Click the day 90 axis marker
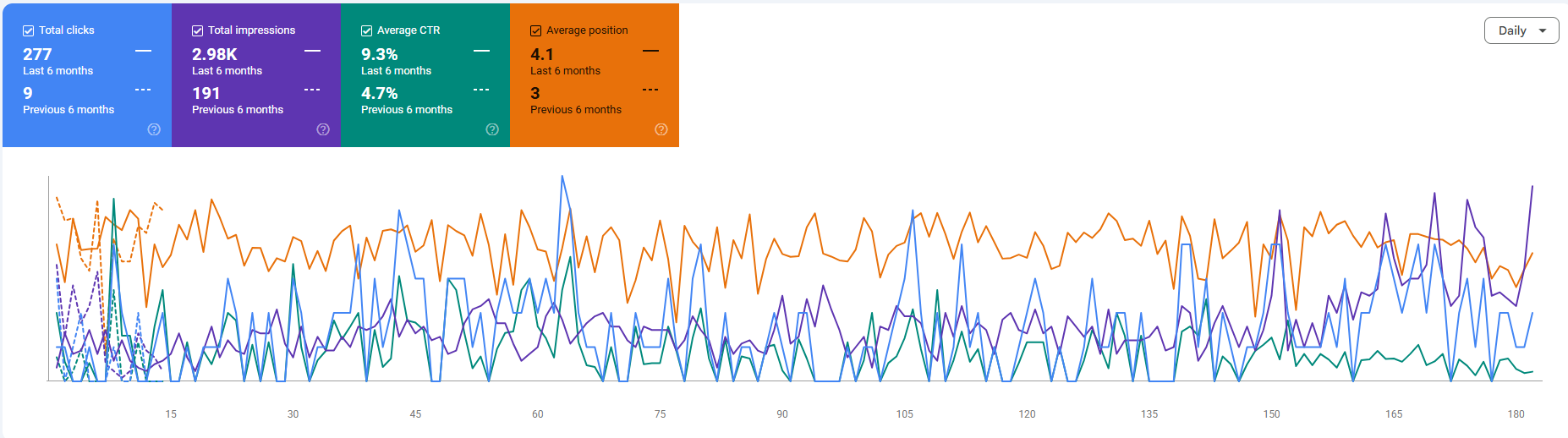 click(782, 414)
